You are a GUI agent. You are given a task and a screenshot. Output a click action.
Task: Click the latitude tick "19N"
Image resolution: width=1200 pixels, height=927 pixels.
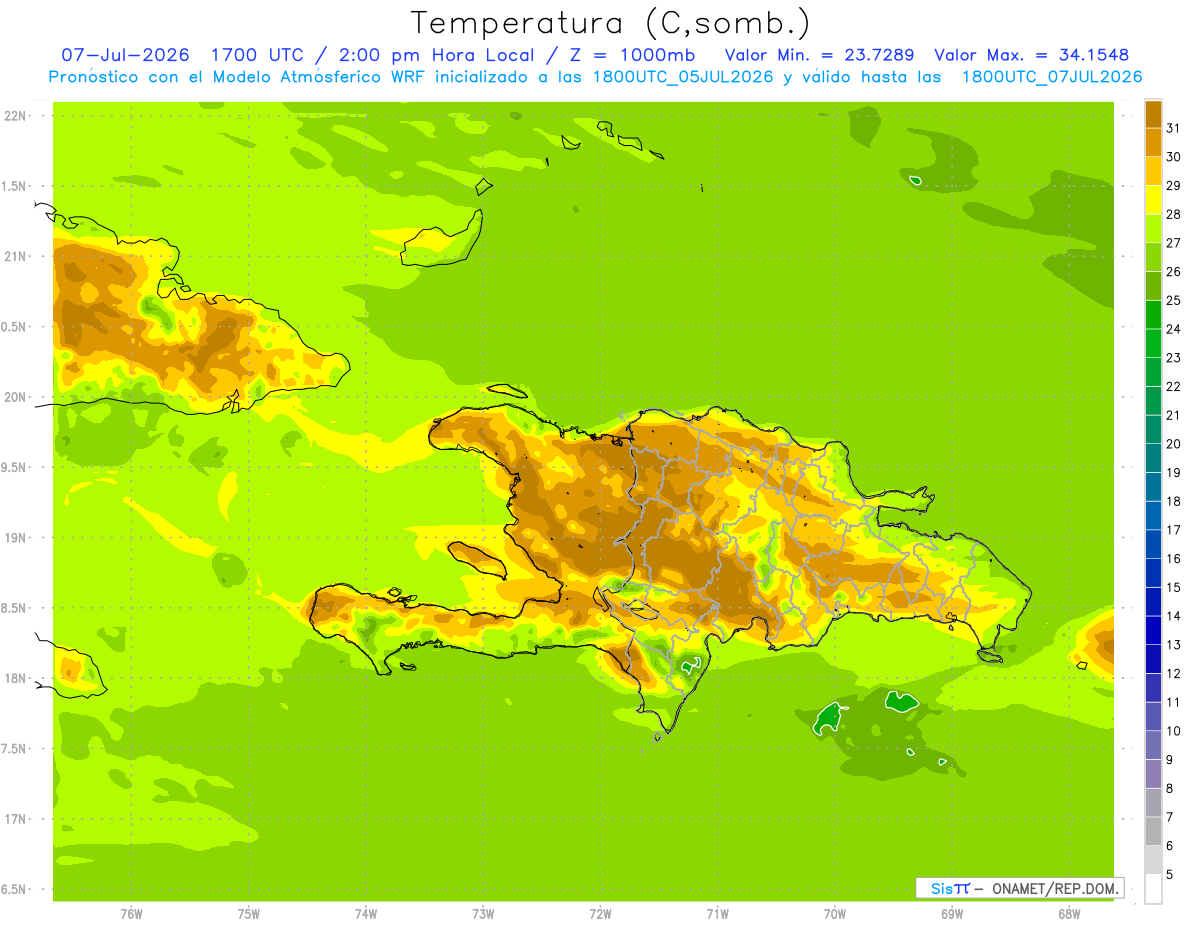[x=16, y=538]
